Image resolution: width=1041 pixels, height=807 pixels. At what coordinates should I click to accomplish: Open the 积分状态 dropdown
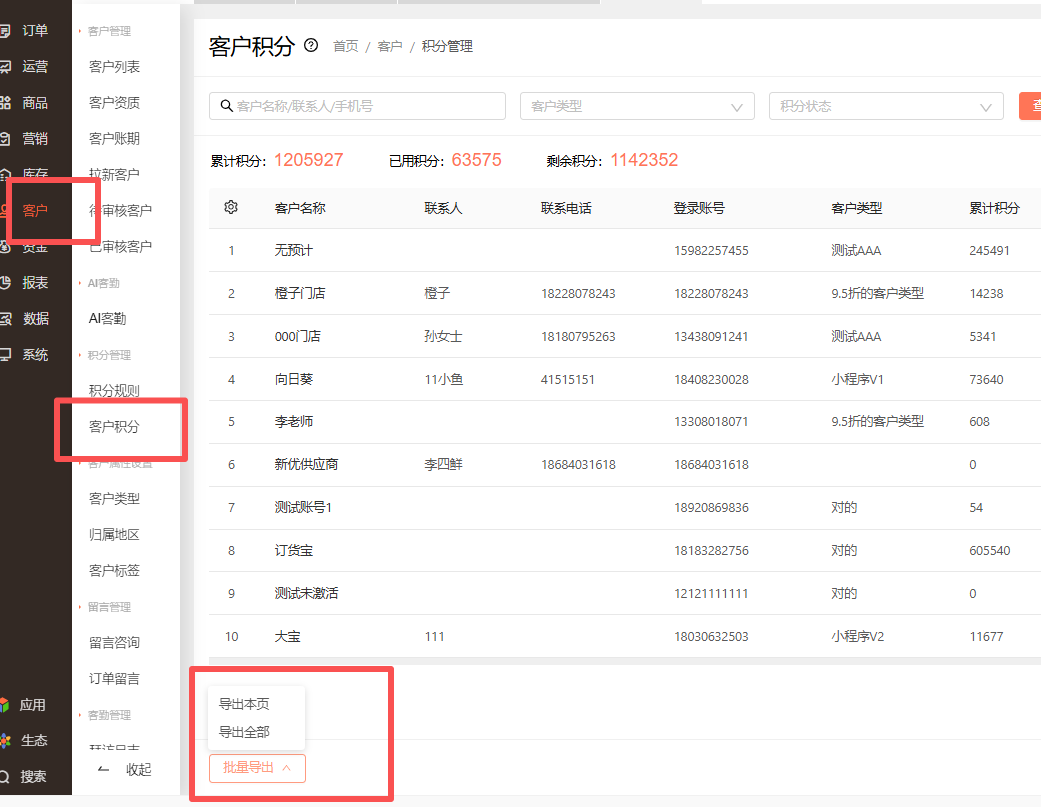point(886,106)
